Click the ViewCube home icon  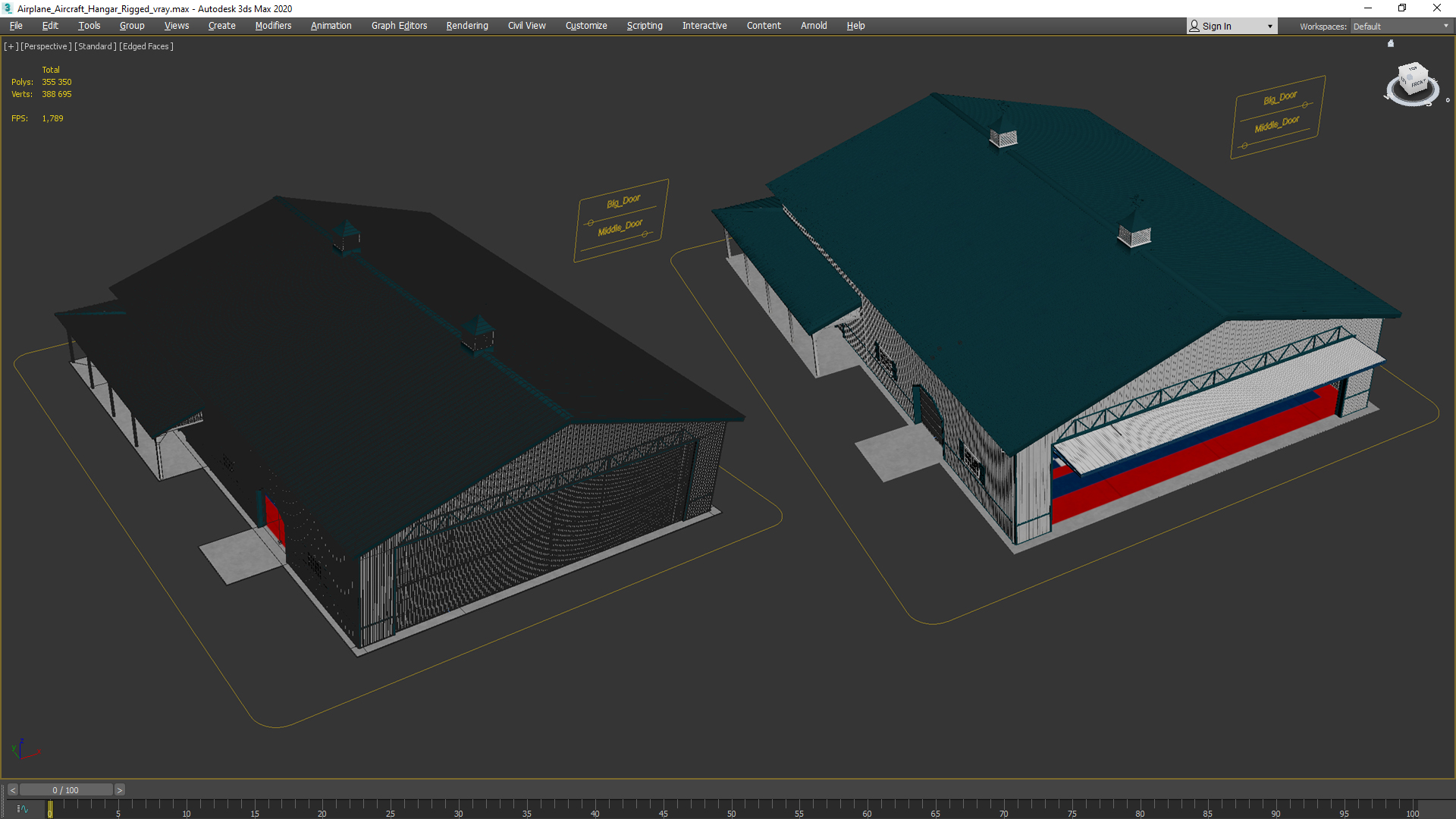point(1390,44)
